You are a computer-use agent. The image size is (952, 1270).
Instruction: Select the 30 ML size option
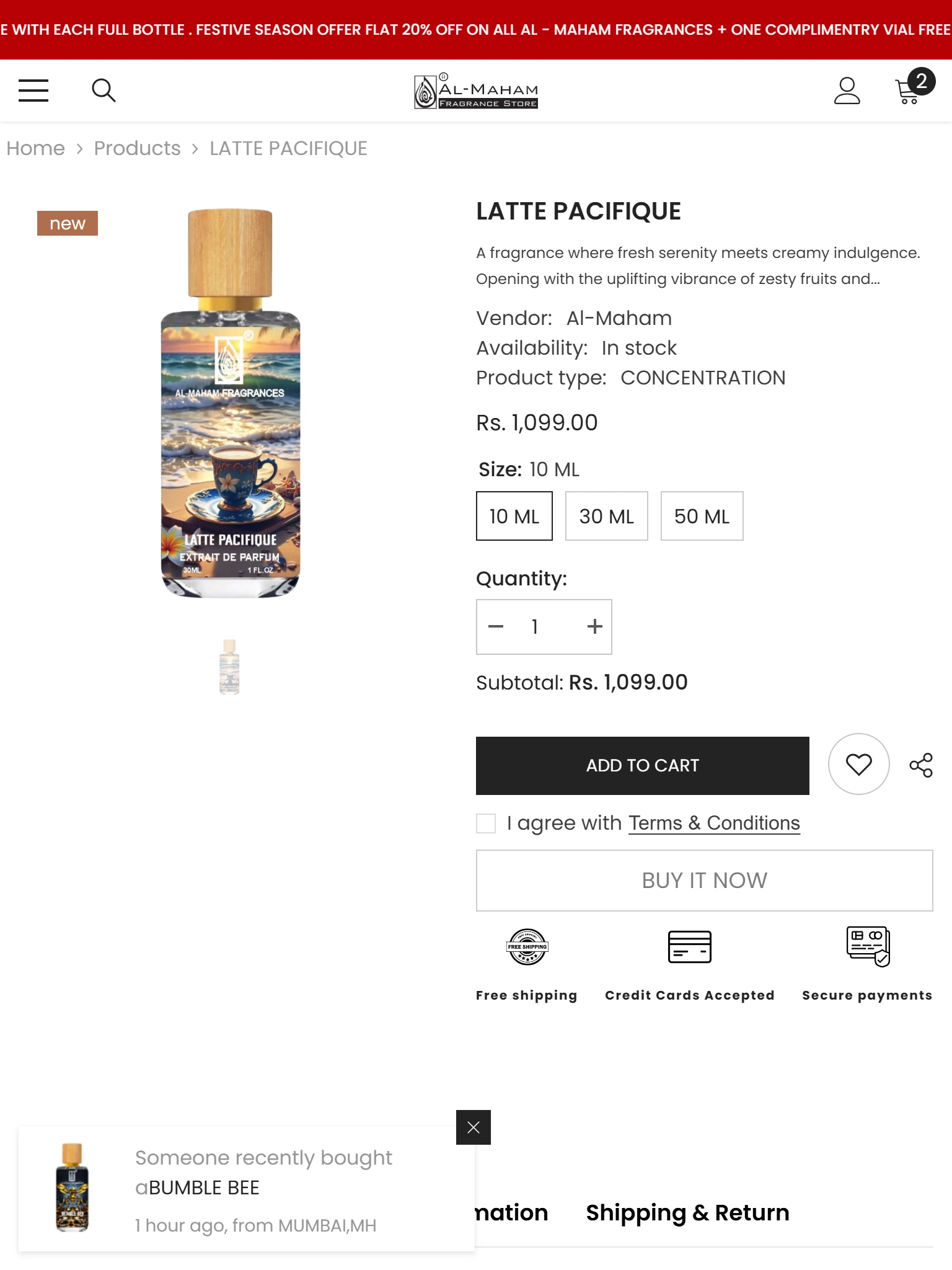click(606, 516)
